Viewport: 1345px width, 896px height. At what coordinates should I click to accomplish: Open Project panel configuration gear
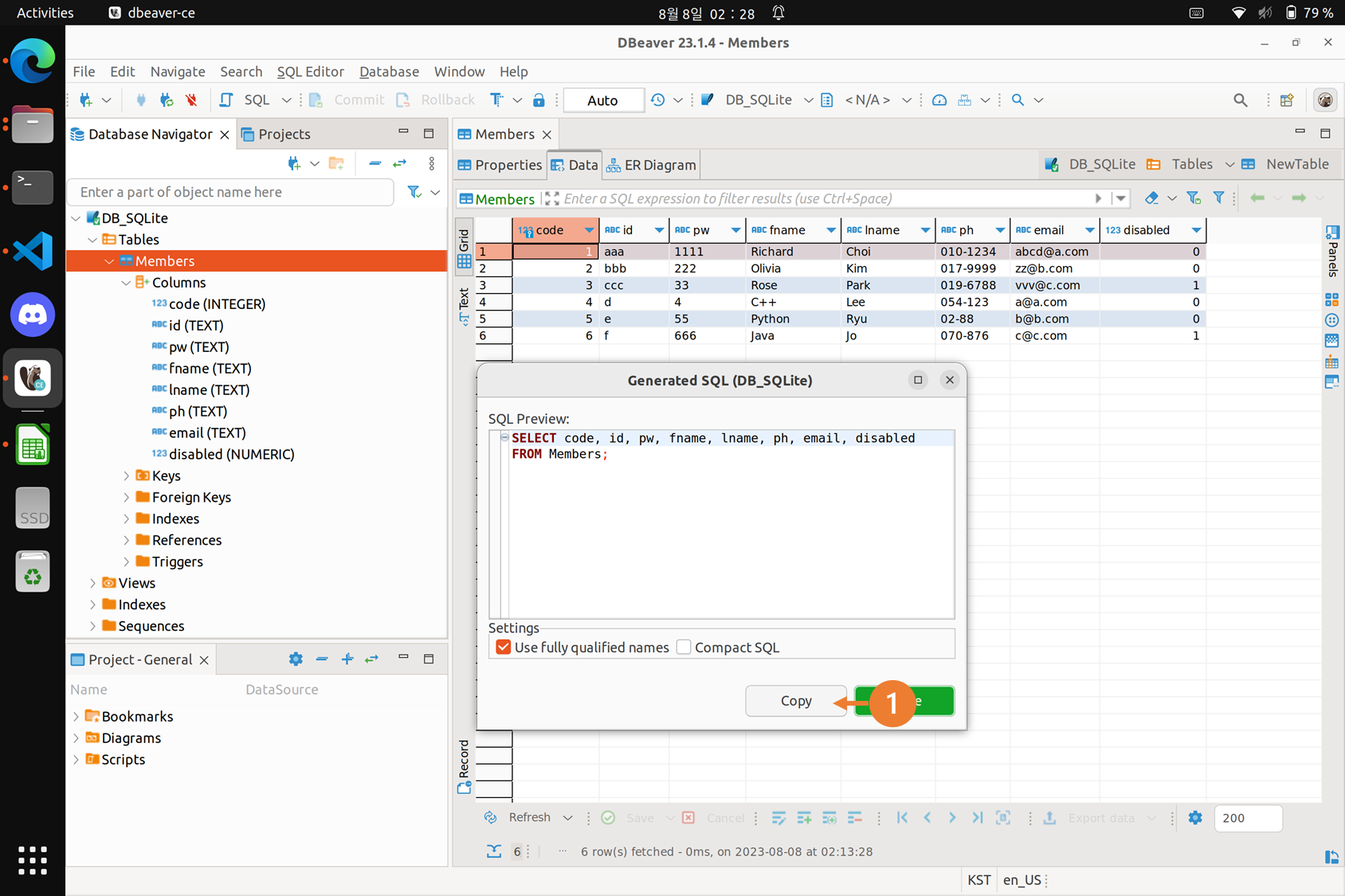click(296, 659)
